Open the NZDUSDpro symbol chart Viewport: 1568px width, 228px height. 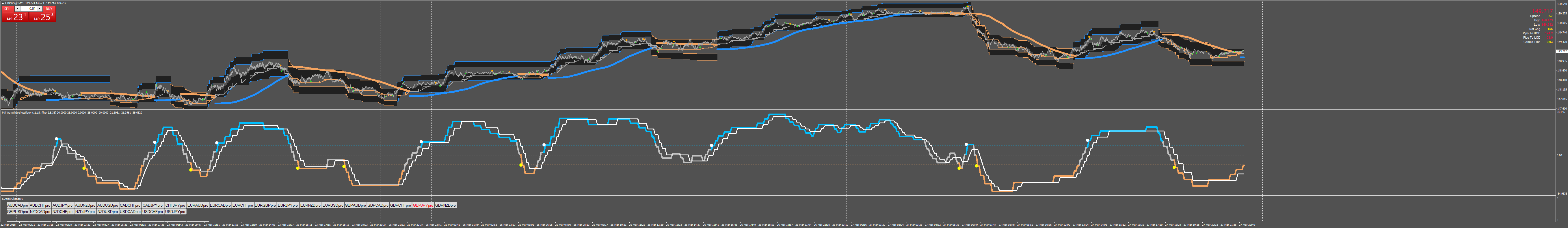pos(108,212)
